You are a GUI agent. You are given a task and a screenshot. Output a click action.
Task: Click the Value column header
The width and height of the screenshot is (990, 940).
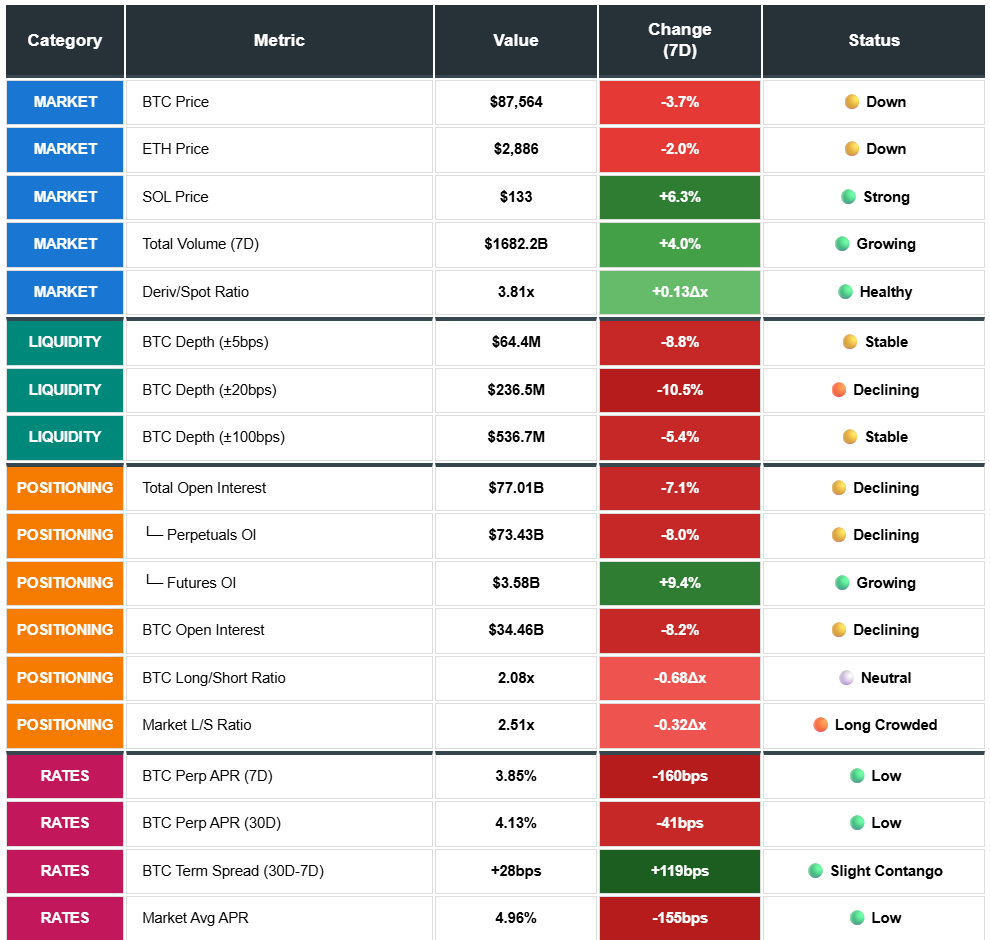[515, 41]
